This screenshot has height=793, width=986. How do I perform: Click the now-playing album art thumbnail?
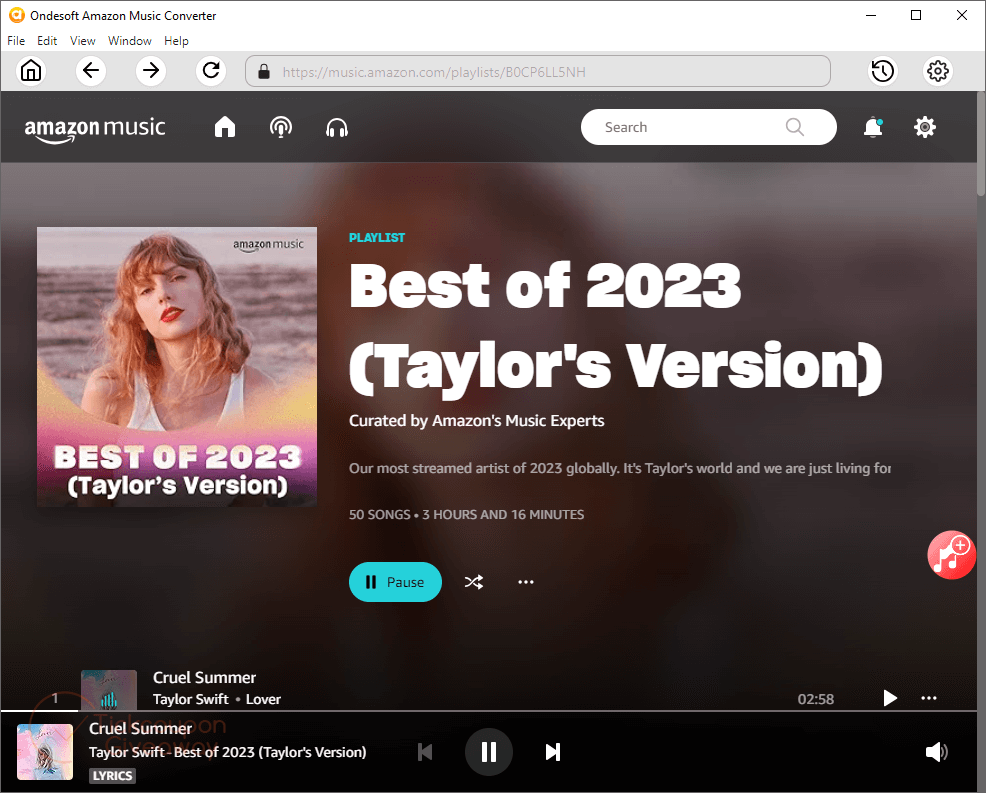(x=45, y=752)
